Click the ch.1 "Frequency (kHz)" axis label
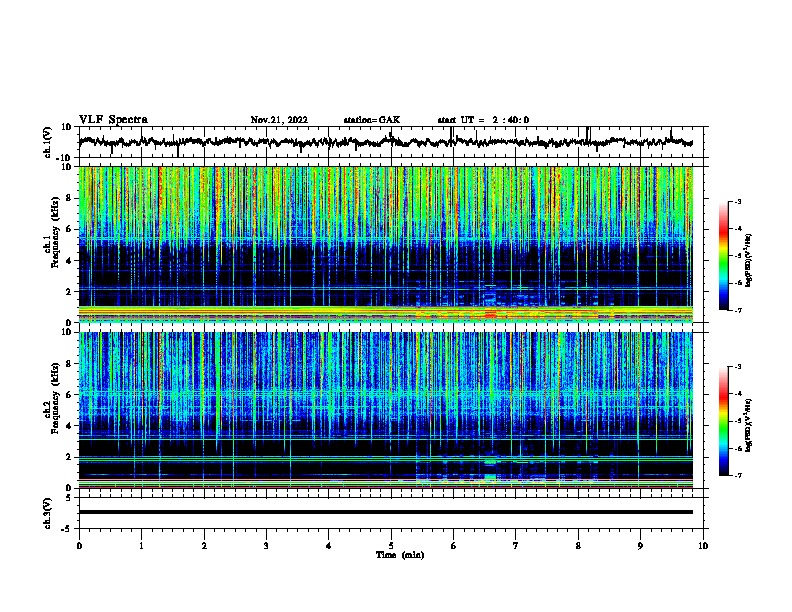Image resolution: width=792 pixels, height=612 pixels. click(x=56, y=232)
